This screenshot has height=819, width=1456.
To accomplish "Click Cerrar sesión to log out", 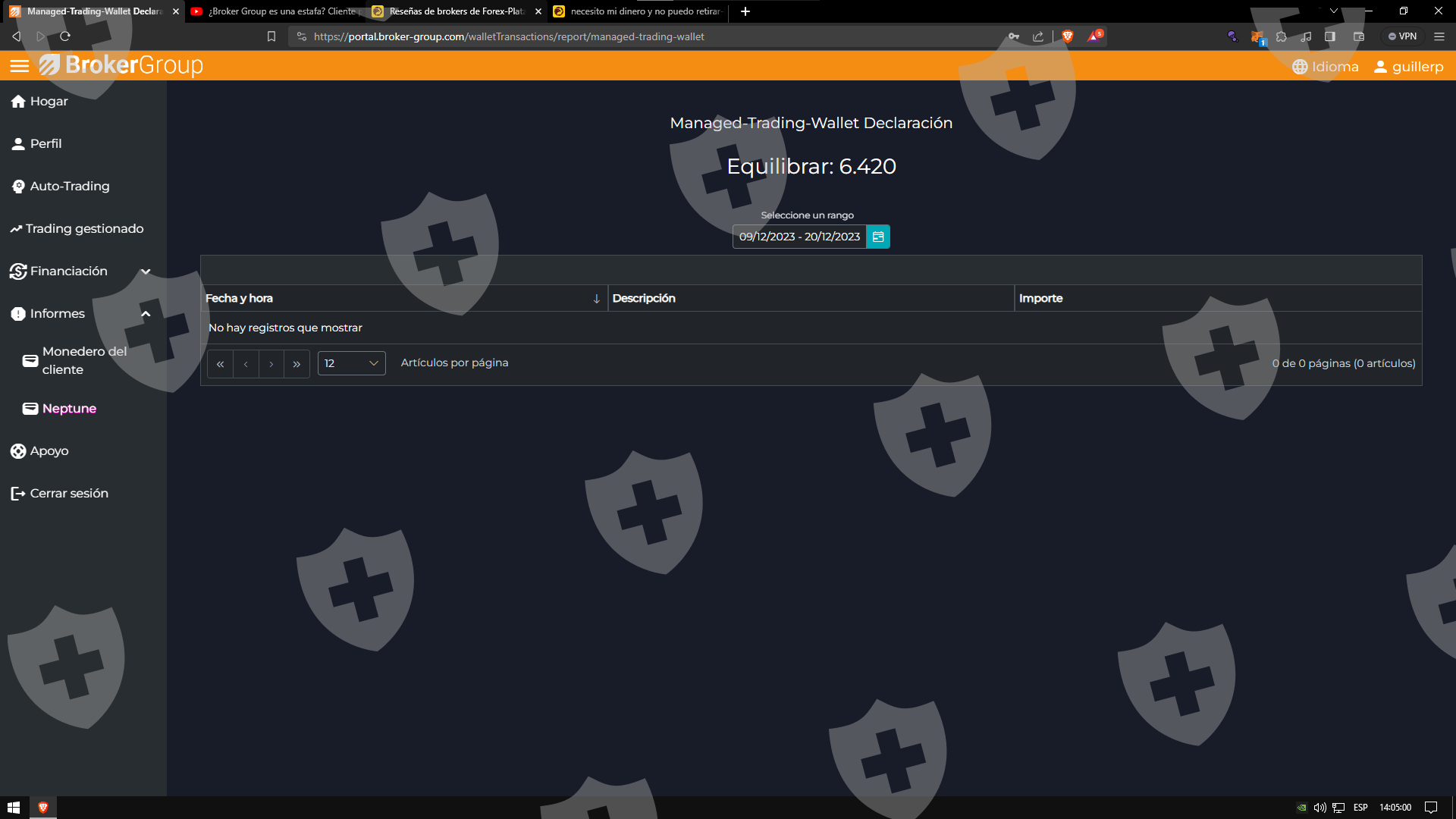I will point(68,494).
